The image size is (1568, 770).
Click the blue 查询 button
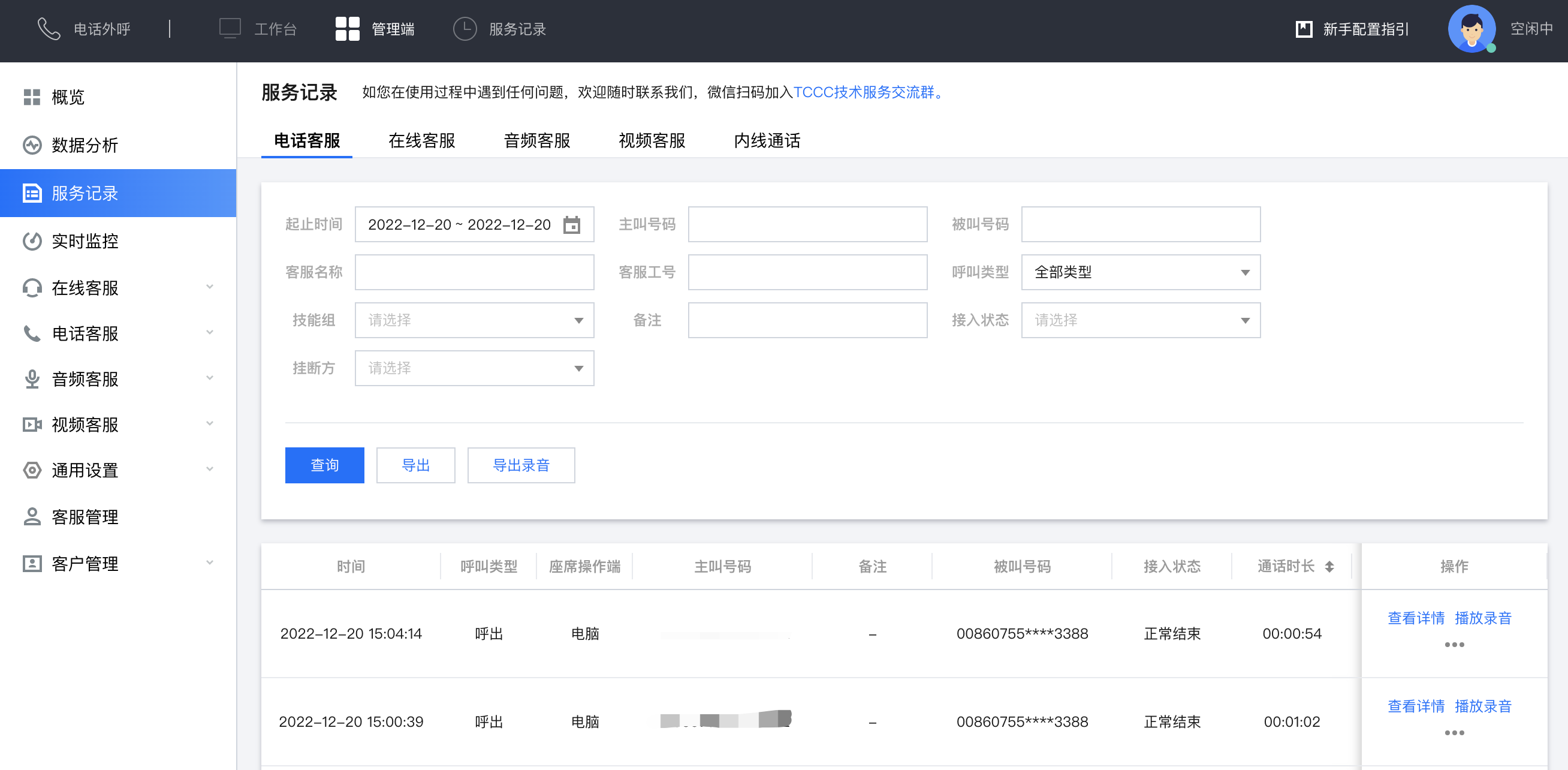click(324, 465)
